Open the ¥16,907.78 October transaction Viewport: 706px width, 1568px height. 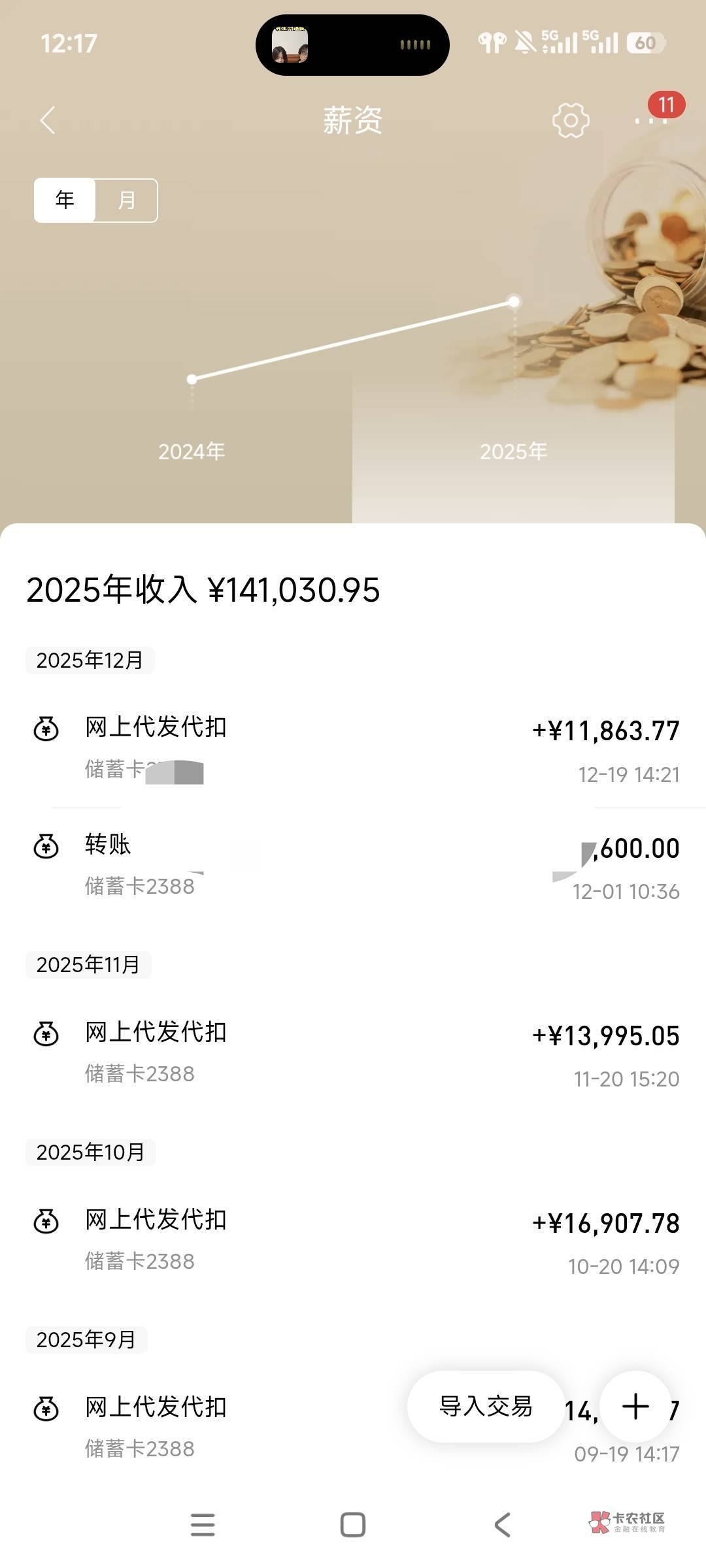coord(353,1239)
